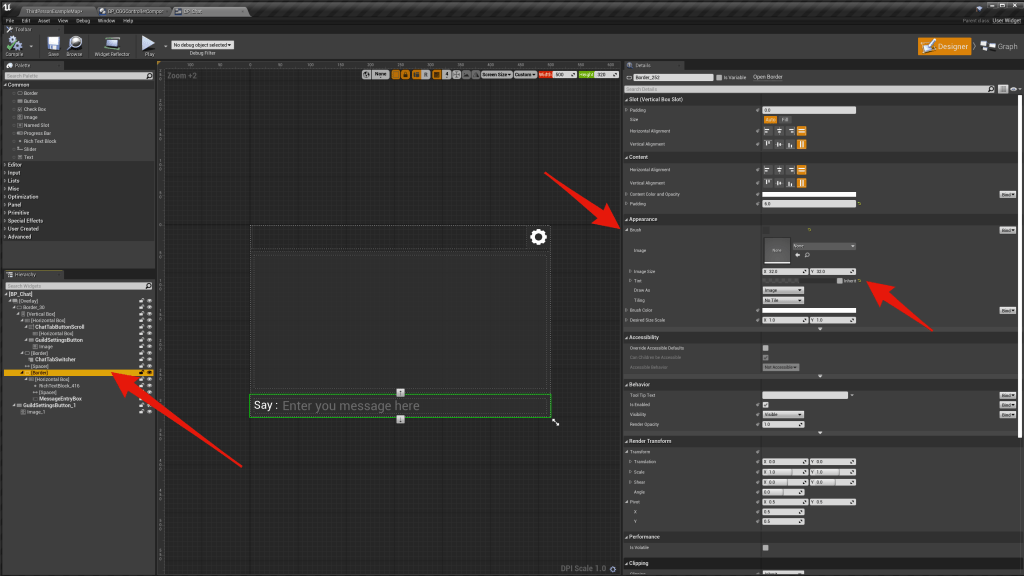The height and width of the screenshot is (576, 1024).
Task: Click the Brush Color swatch bar
Action: click(809, 310)
